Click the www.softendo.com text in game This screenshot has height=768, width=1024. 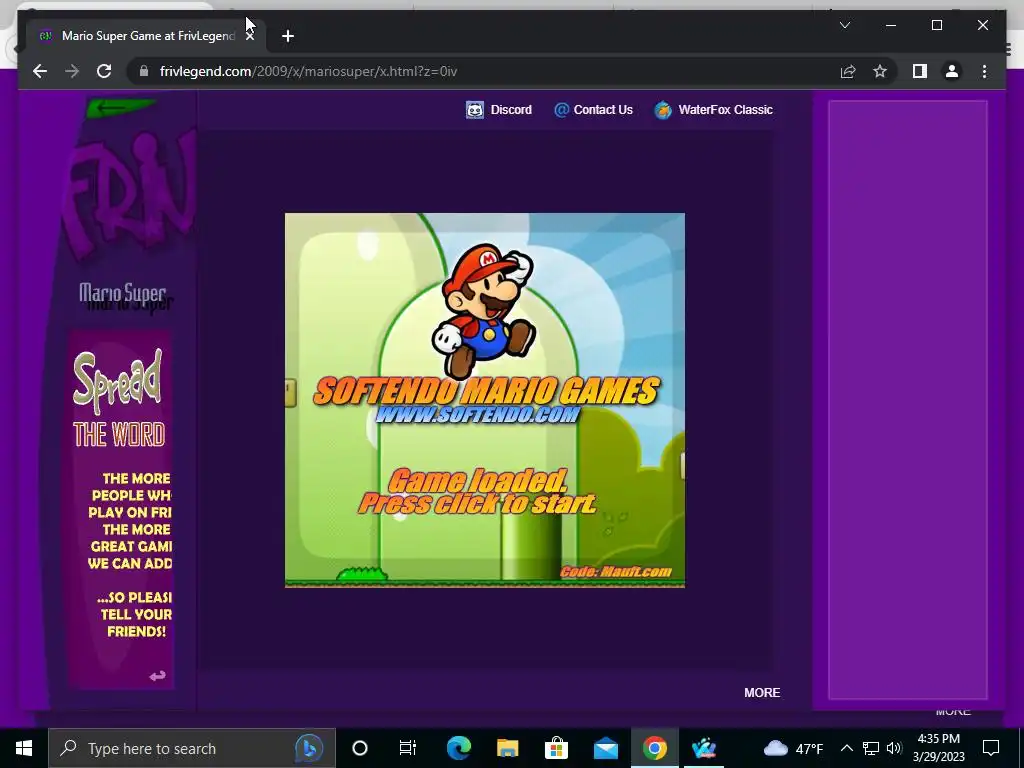(x=477, y=414)
